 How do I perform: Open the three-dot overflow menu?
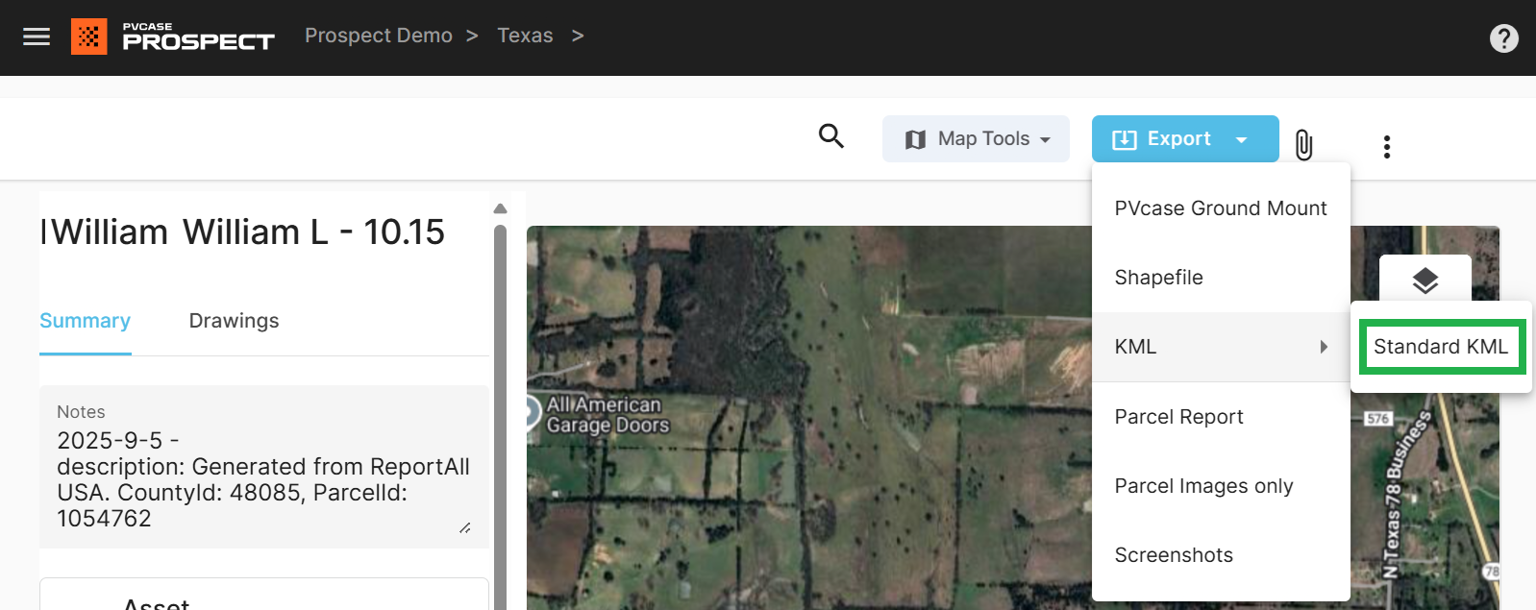[1387, 146]
